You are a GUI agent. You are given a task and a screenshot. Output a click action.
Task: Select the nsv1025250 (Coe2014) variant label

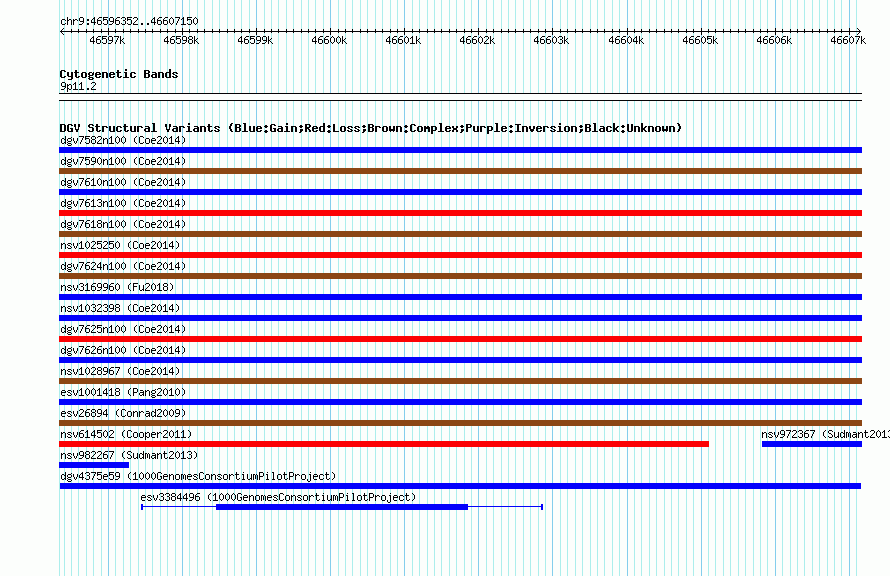click(x=120, y=245)
